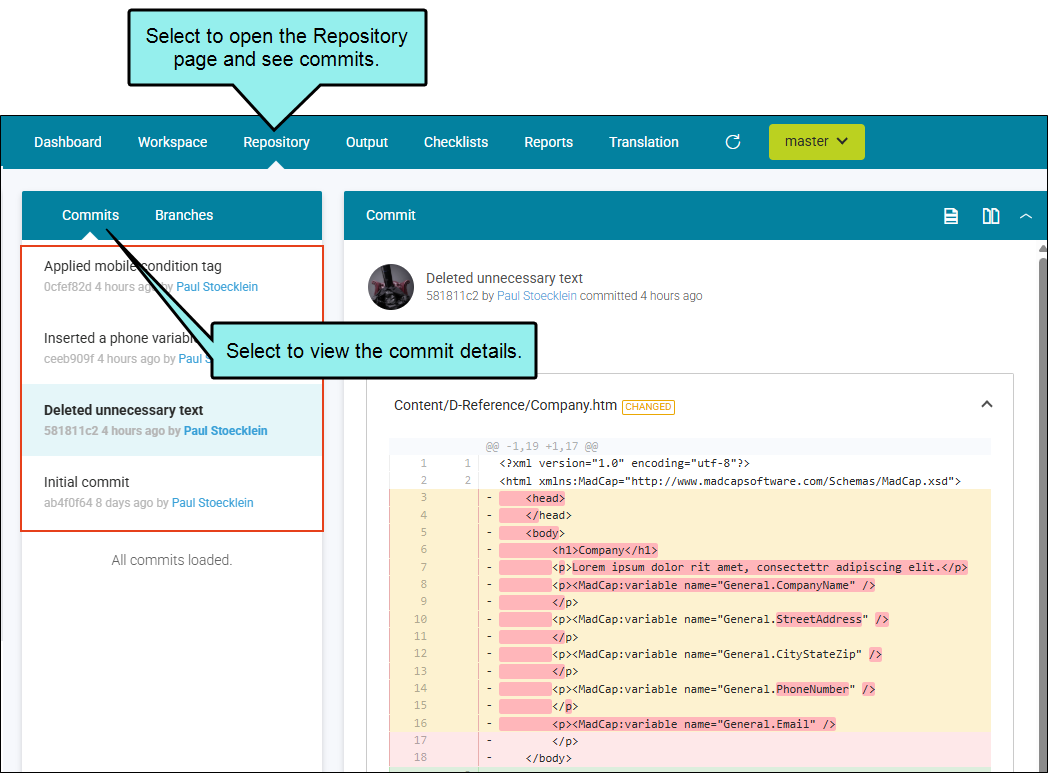
Task: Click the refresh icon in navigation bar
Action: coord(733,142)
